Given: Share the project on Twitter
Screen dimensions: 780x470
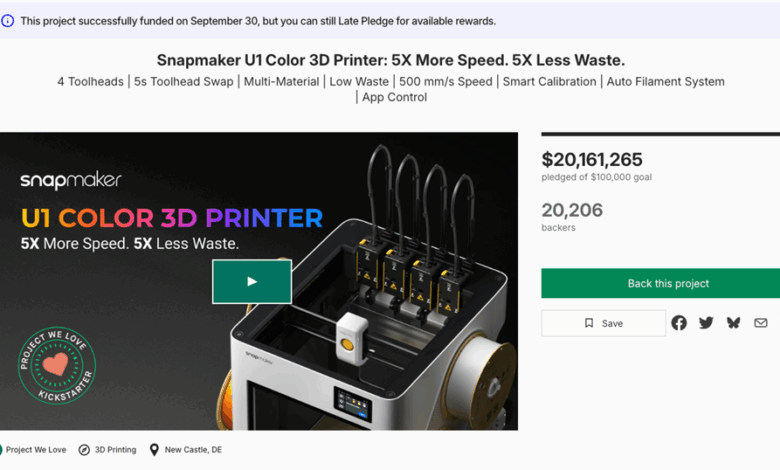Looking at the screenshot, I should point(706,323).
